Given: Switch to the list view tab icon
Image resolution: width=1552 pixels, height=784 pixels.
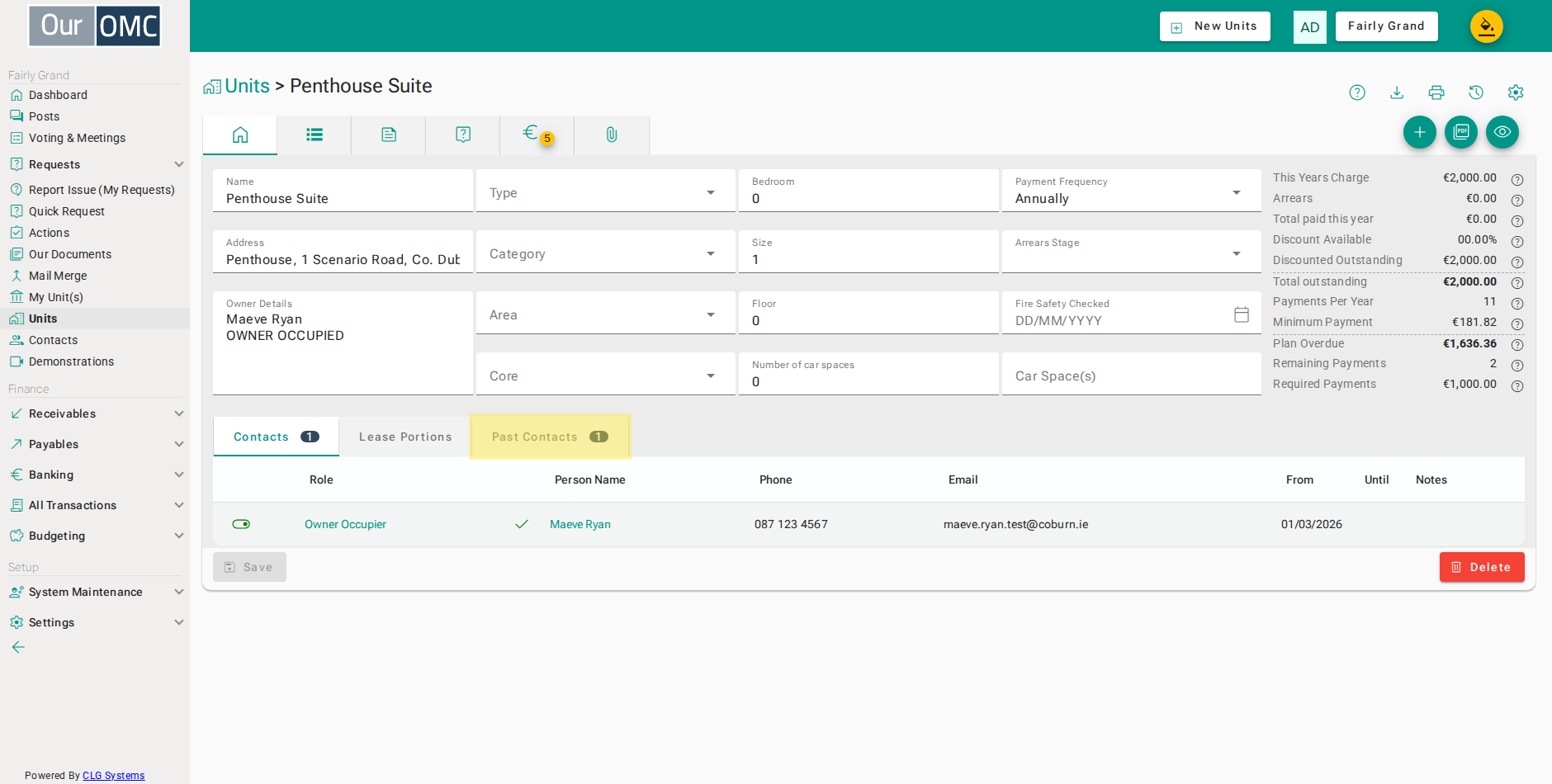Looking at the screenshot, I should [x=315, y=135].
